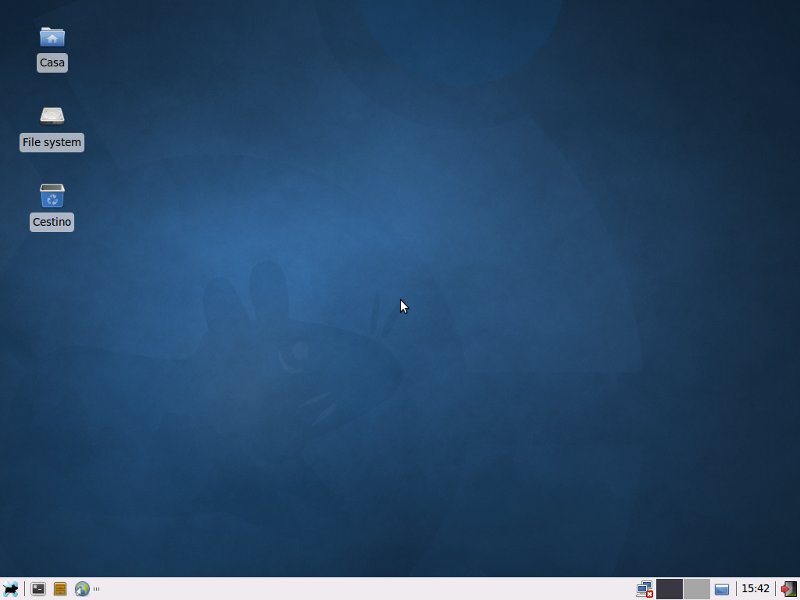The height and width of the screenshot is (600, 800).
Task: Launch the terminal emulator from the panel
Action: click(x=38, y=589)
